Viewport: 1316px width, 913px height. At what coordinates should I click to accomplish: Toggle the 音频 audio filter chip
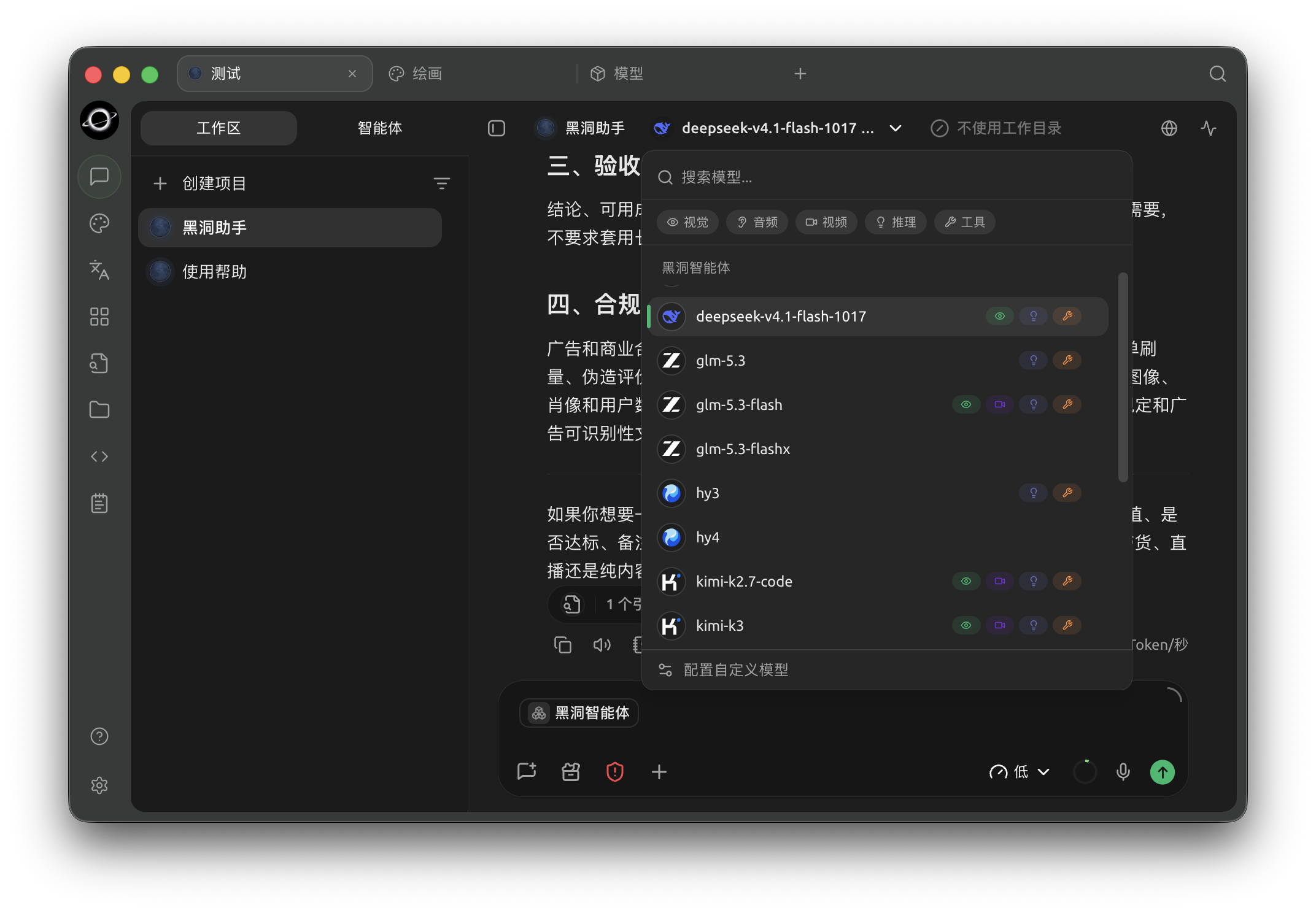(x=757, y=222)
